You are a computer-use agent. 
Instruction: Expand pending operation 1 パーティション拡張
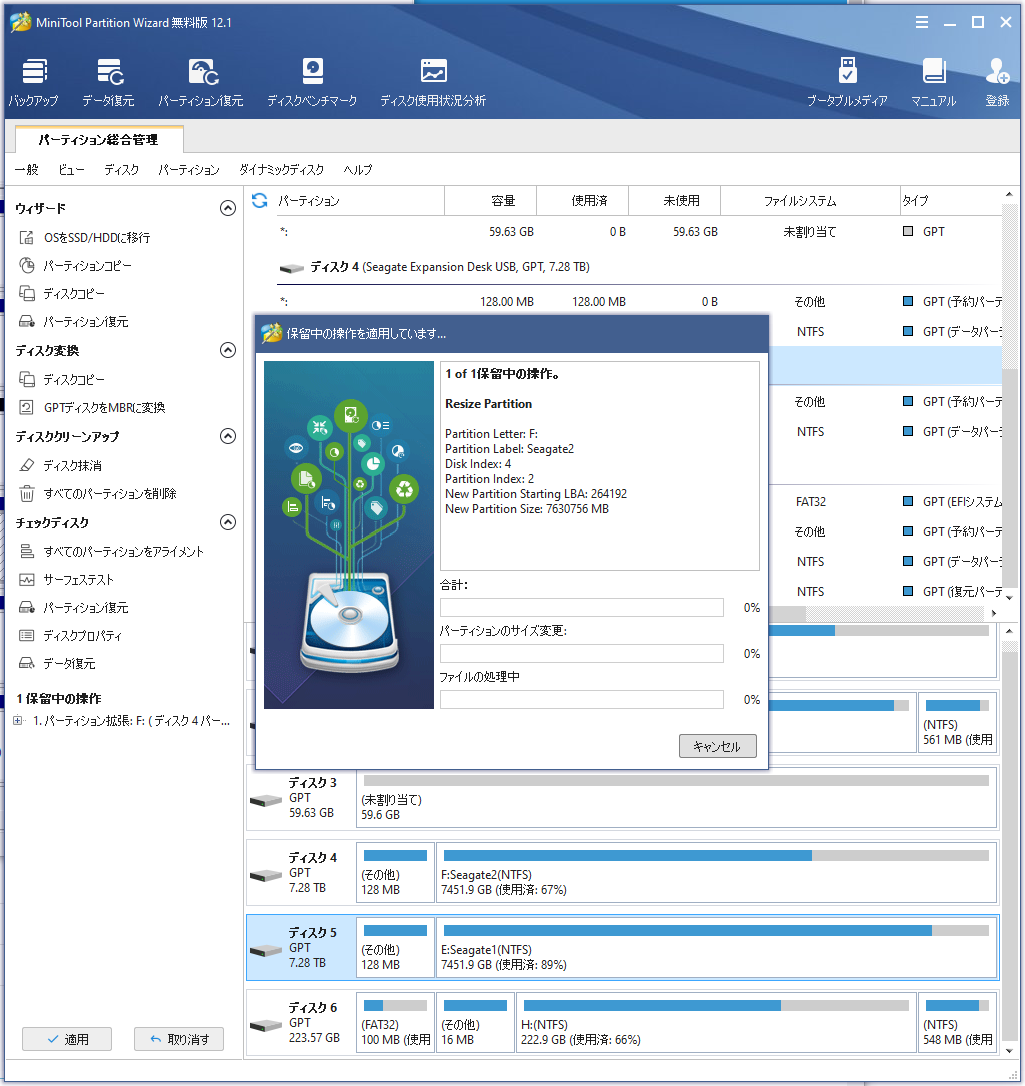pyautogui.click(x=18, y=721)
